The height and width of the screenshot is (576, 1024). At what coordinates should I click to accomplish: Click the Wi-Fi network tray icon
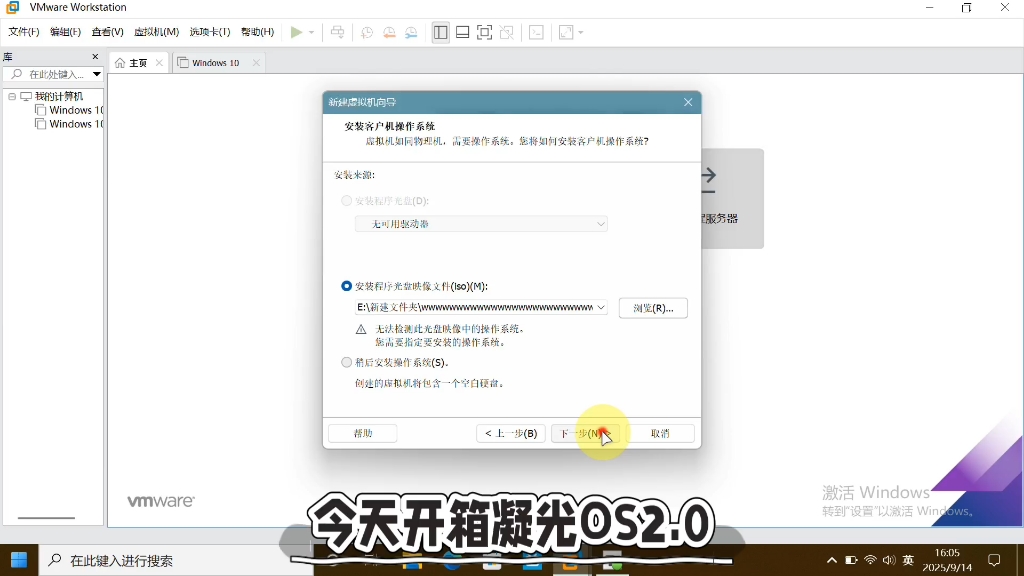[x=870, y=560]
